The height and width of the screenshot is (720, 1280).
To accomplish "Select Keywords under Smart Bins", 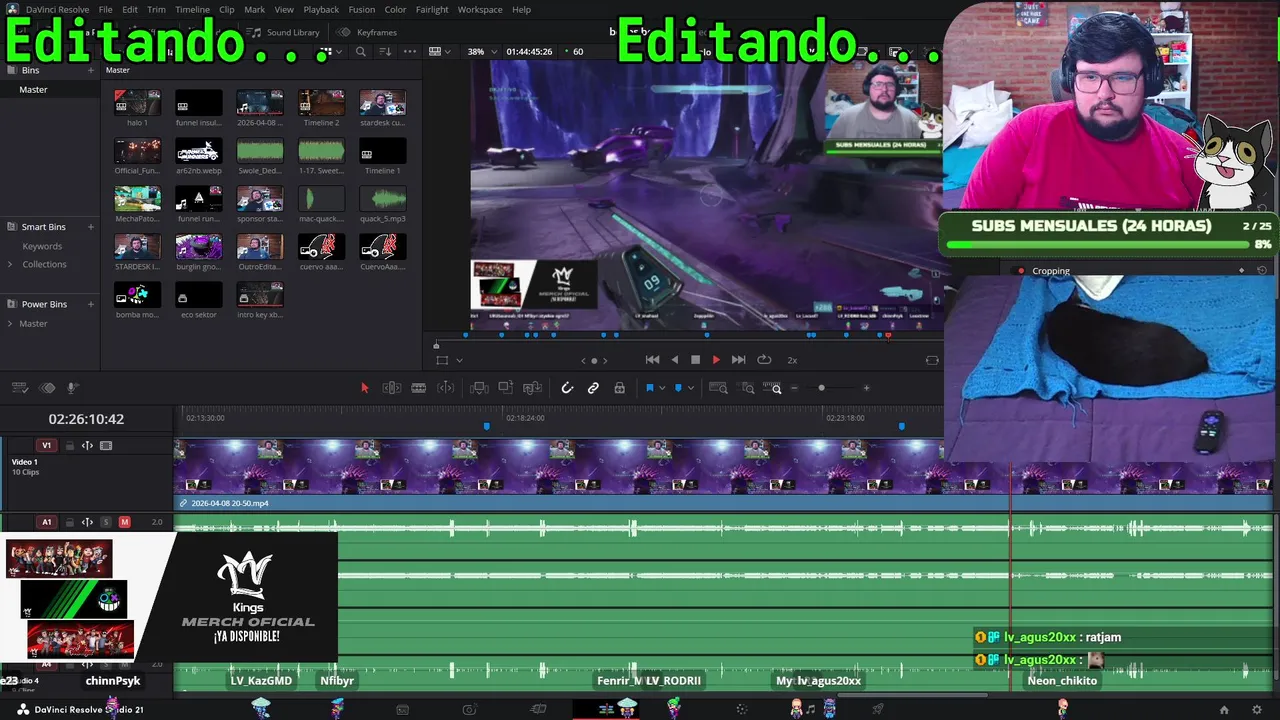I will point(42,246).
